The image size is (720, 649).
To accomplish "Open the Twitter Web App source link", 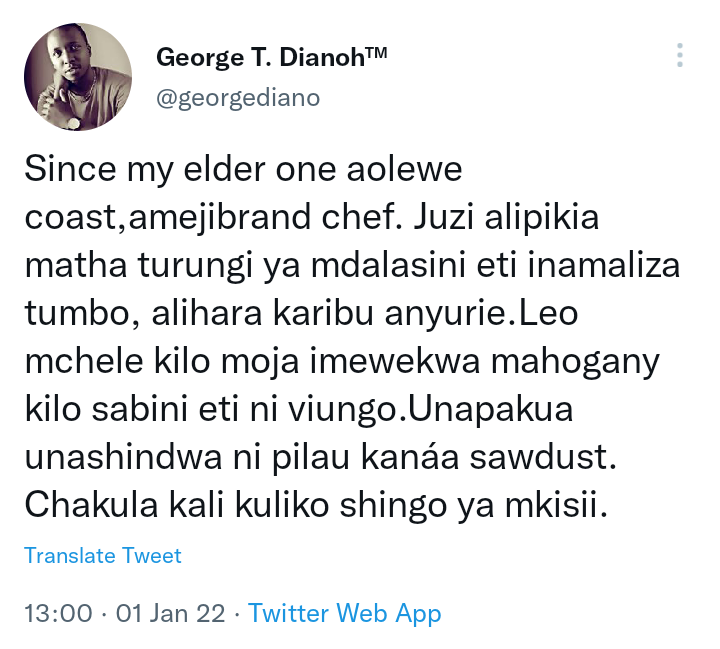I will pos(344,613).
